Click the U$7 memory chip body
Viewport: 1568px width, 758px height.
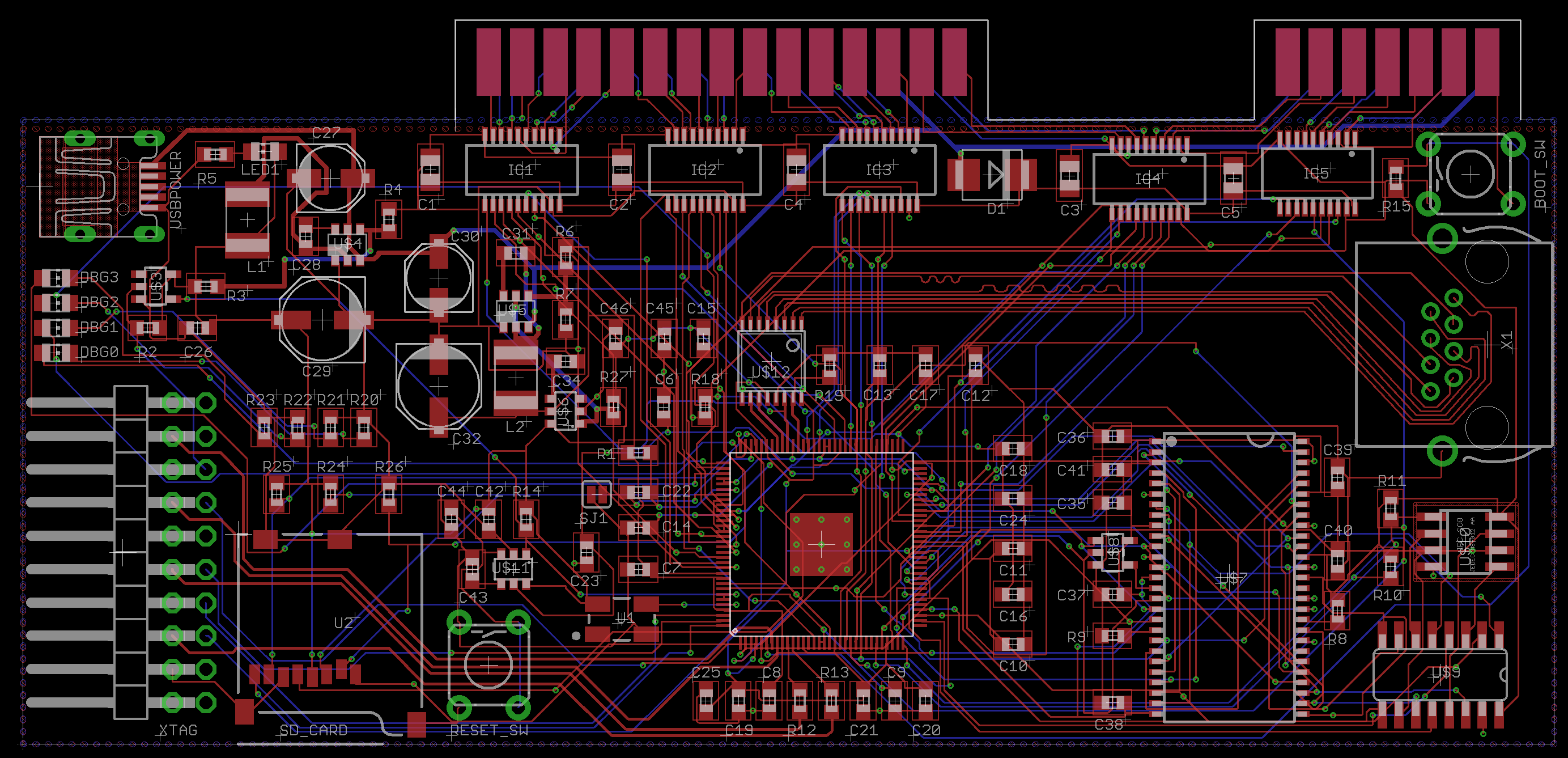click(1229, 577)
